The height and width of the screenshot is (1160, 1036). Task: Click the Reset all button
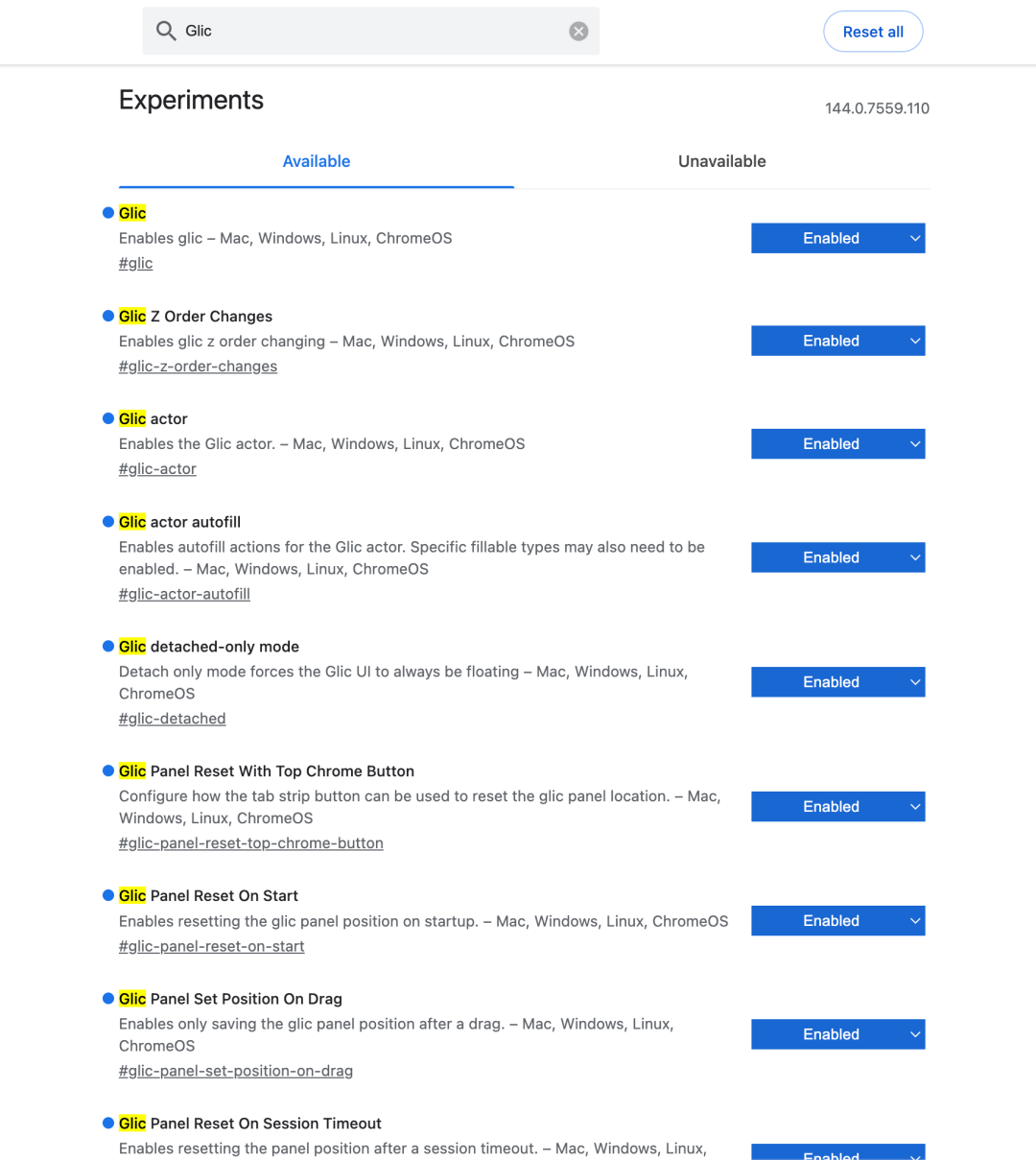click(x=873, y=31)
